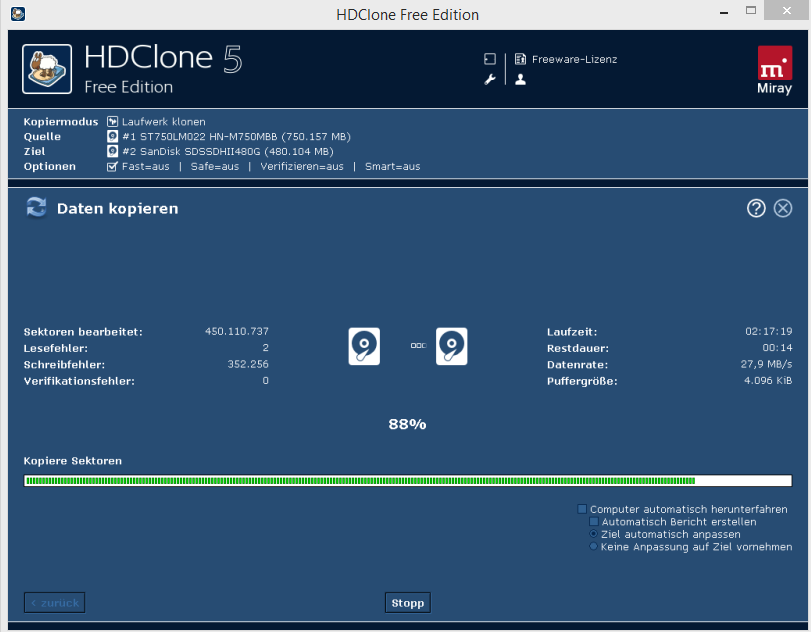811x632 pixels.
Task: Click the Ziel drive icon
Action: [112, 151]
